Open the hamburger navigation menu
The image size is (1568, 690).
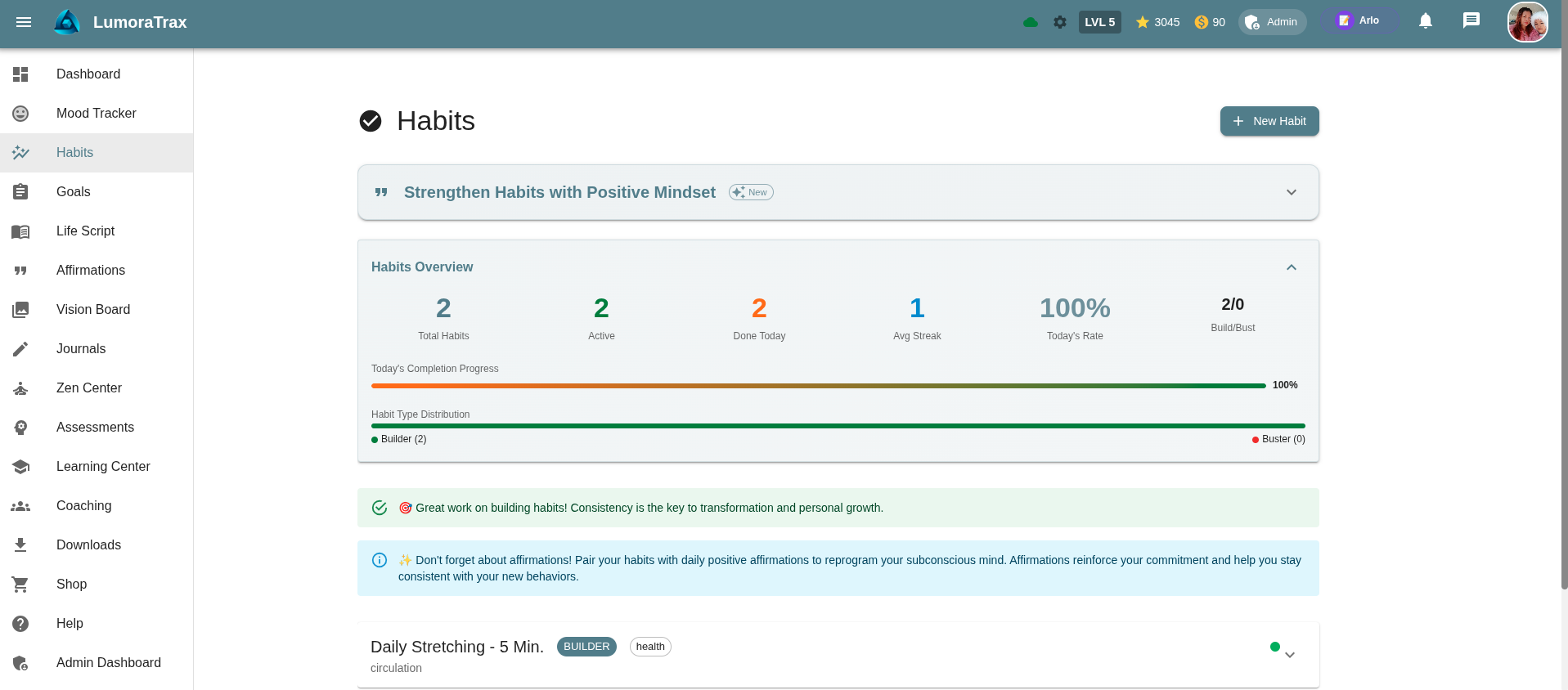(24, 22)
